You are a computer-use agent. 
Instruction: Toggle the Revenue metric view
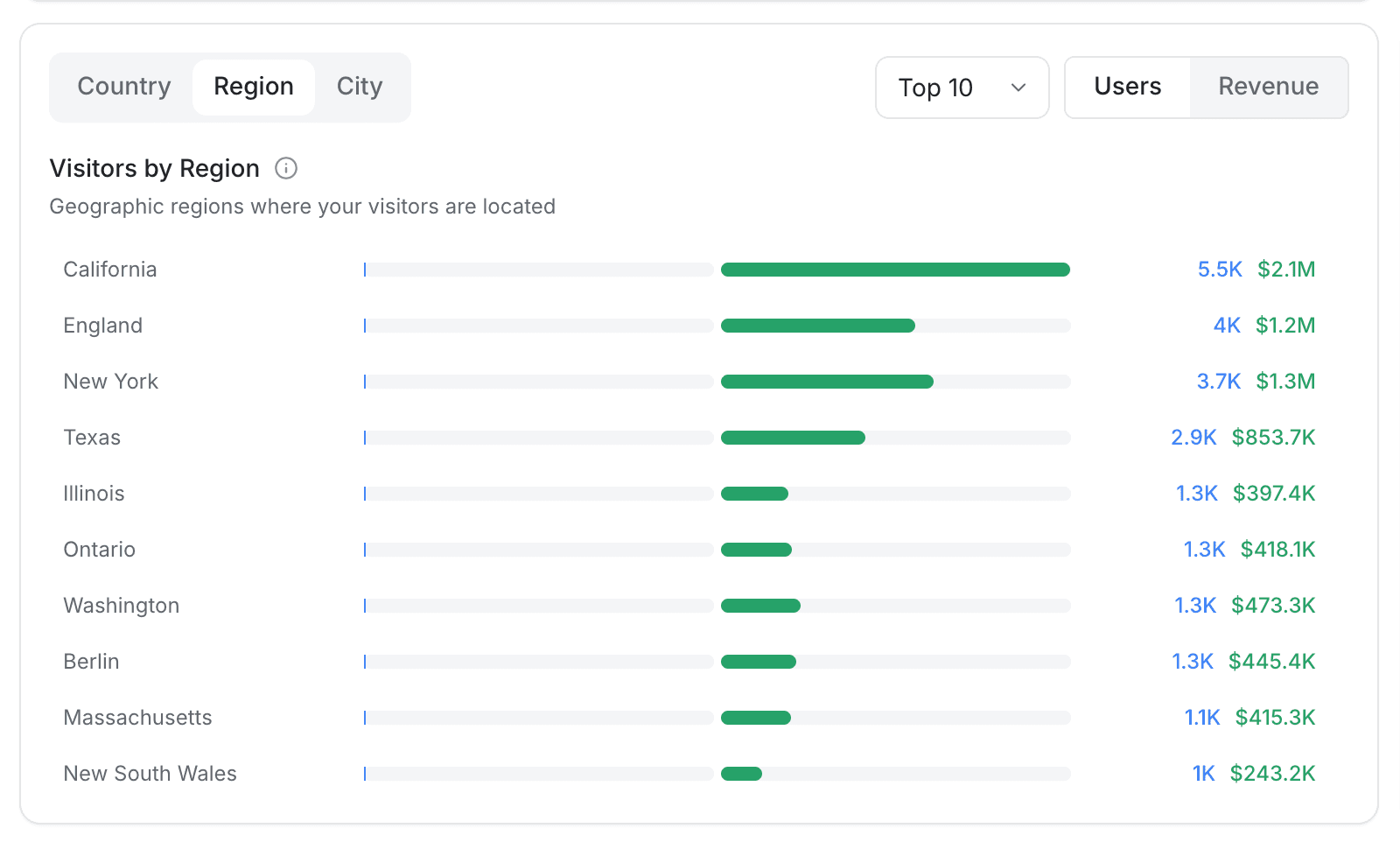1269,87
